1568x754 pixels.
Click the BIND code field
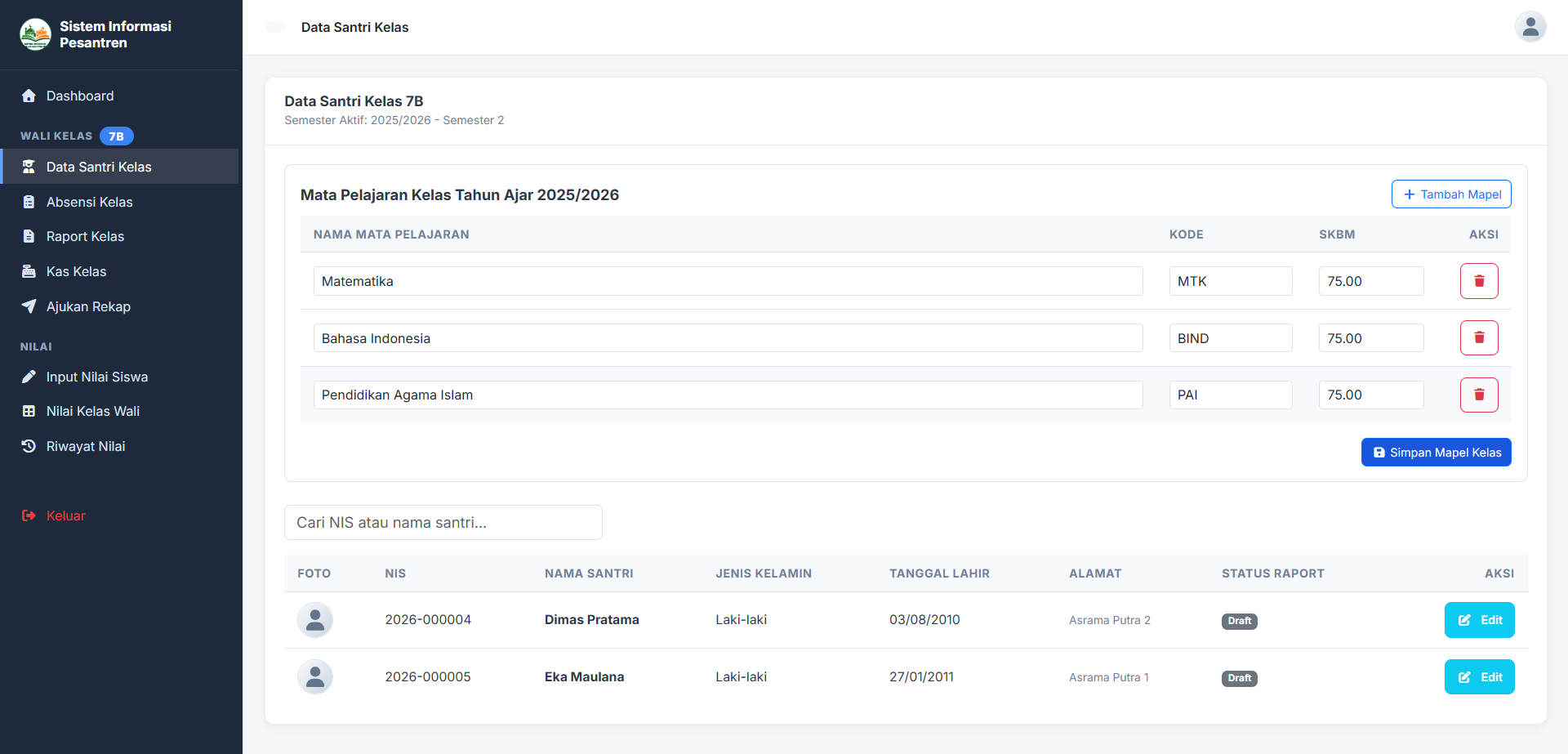tap(1231, 338)
